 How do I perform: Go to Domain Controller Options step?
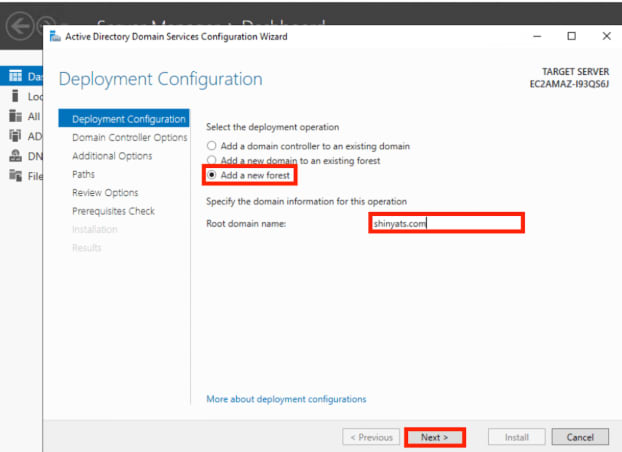(x=129, y=137)
